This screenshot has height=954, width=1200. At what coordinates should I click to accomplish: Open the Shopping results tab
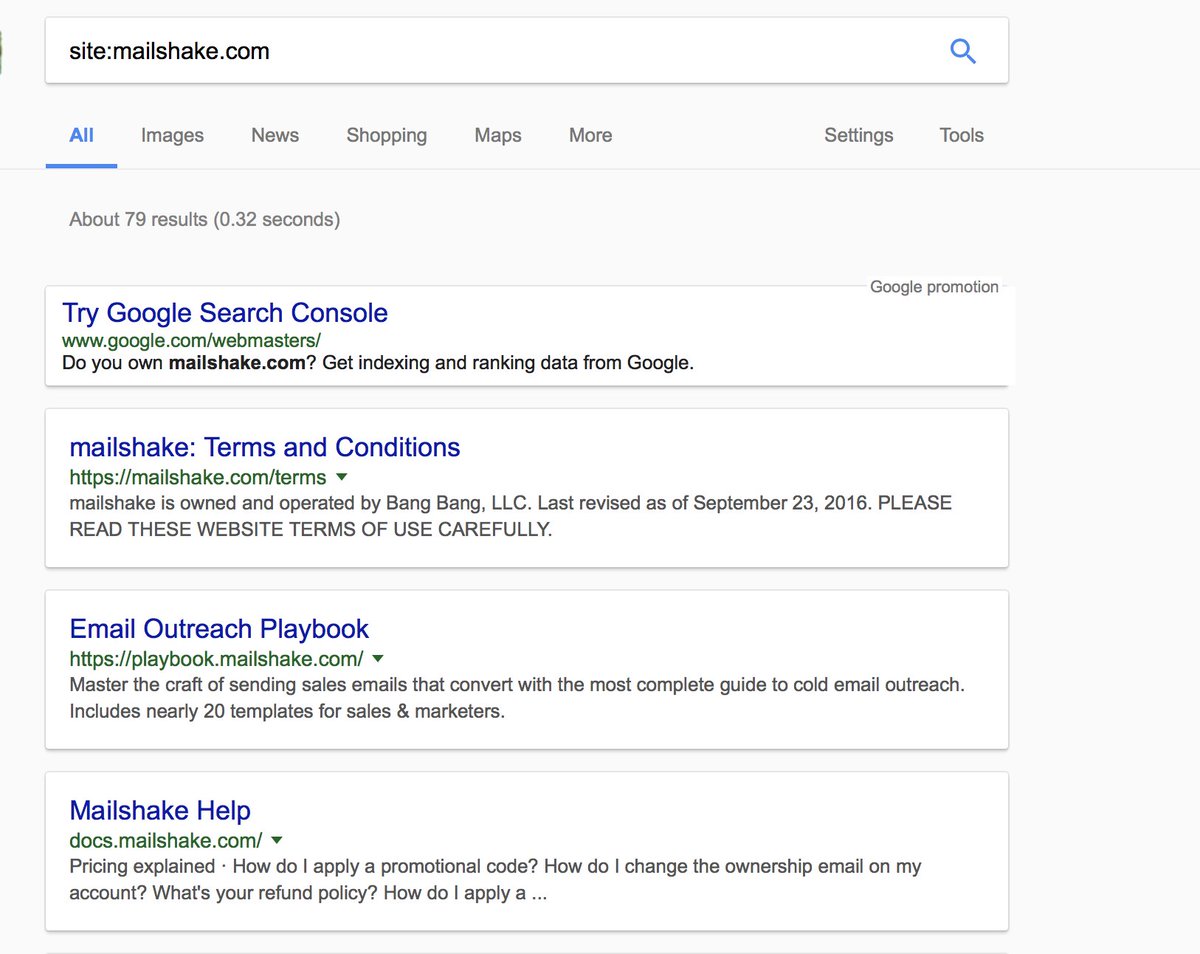[387, 135]
